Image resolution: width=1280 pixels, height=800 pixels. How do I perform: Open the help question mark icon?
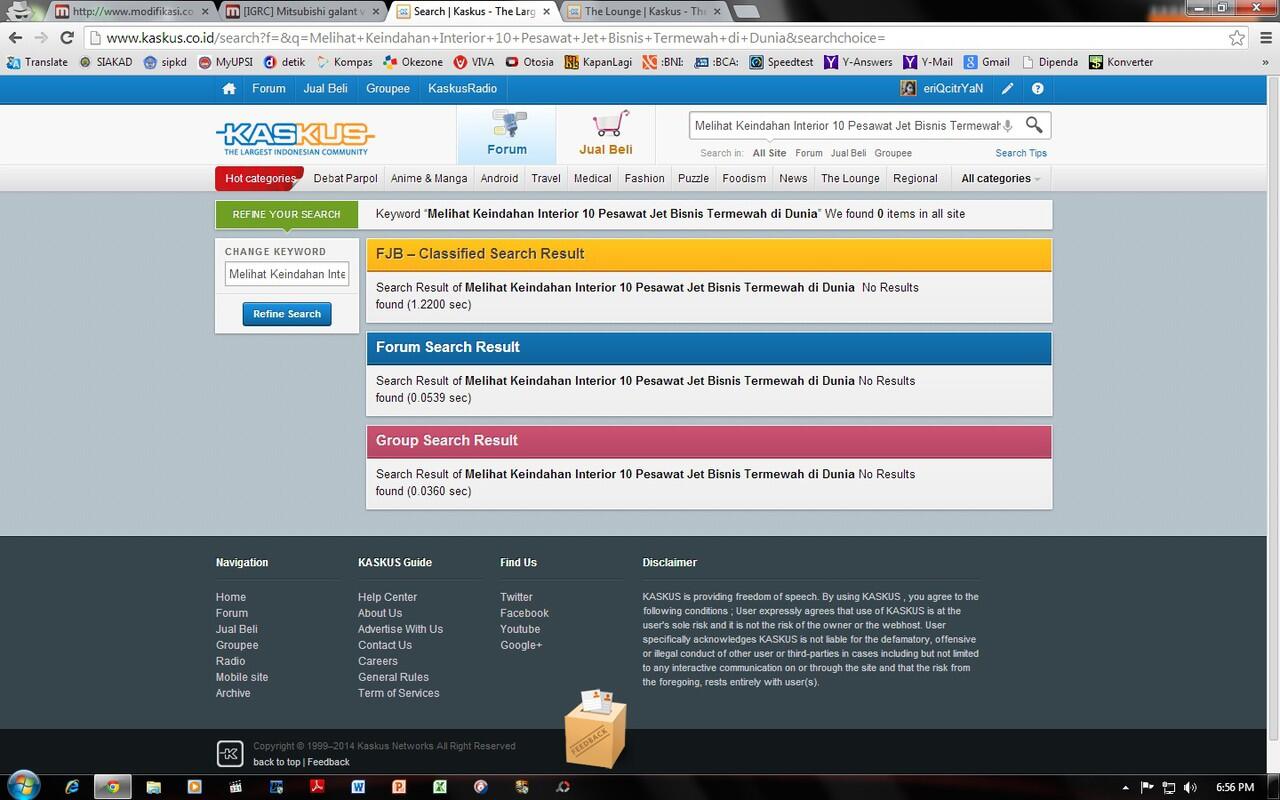tap(1037, 88)
